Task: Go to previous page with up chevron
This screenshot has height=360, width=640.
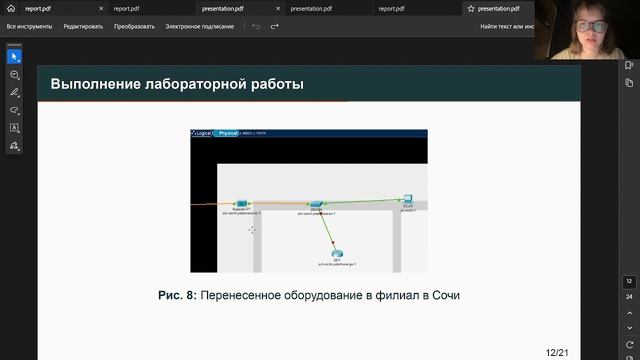Action: [629, 313]
